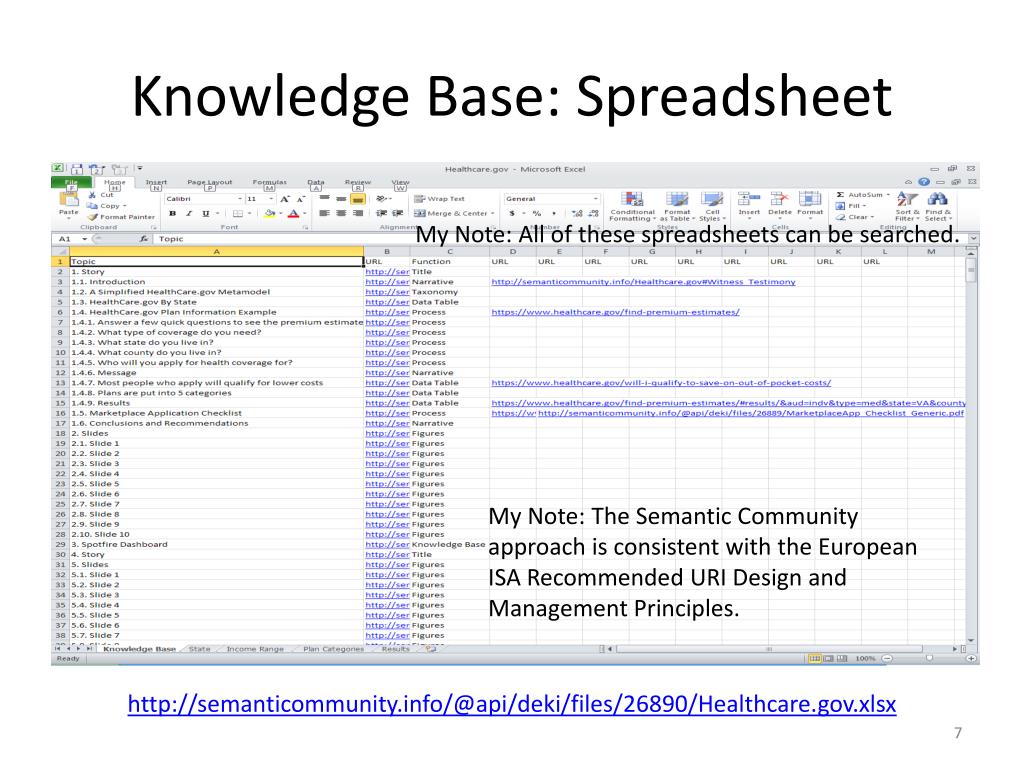
Task: Open the Witness_Testimony link in row 3
Action: [643, 282]
